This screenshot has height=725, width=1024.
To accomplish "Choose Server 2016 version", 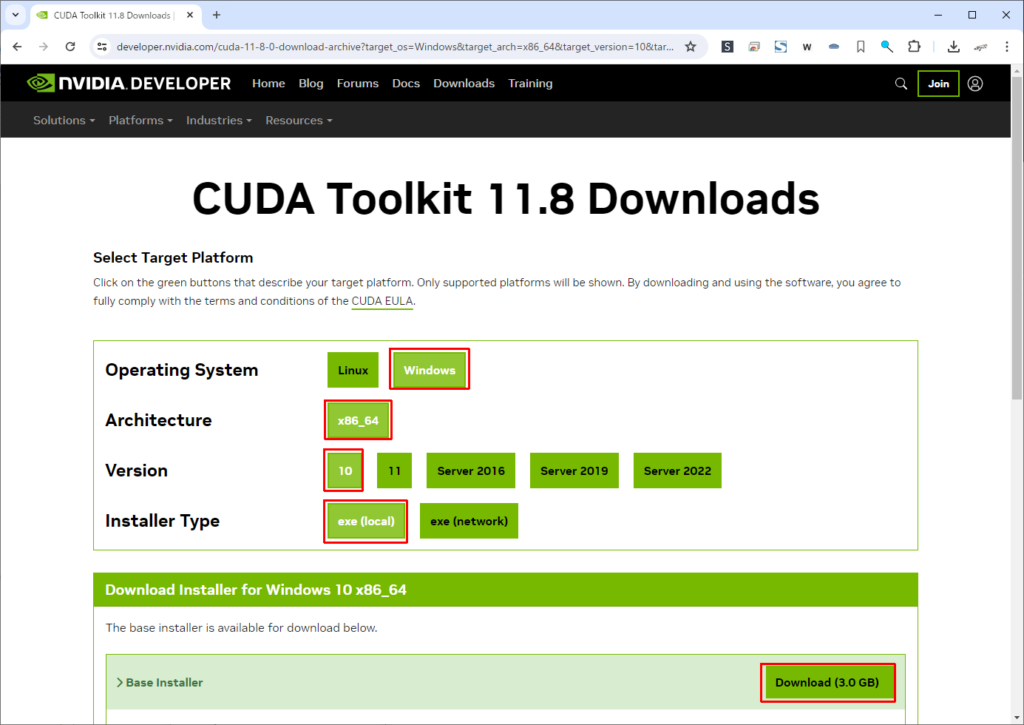I will click(471, 470).
